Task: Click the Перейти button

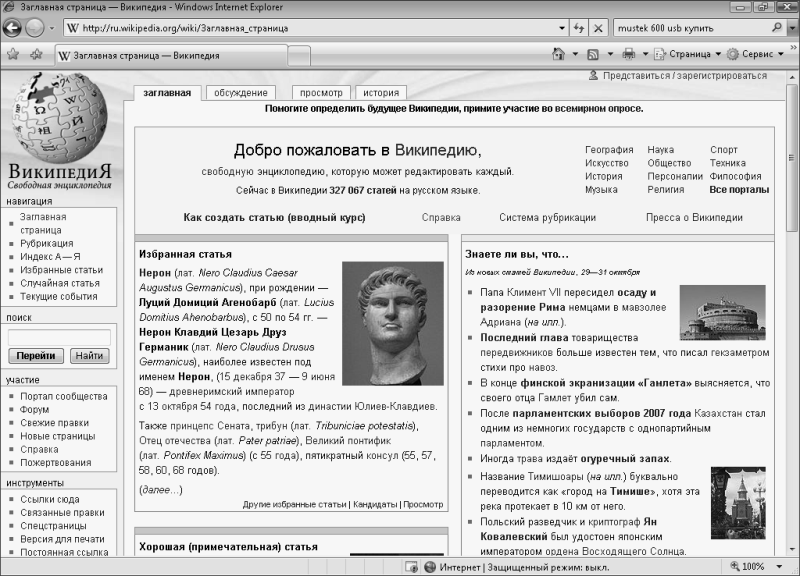Action: point(36,356)
